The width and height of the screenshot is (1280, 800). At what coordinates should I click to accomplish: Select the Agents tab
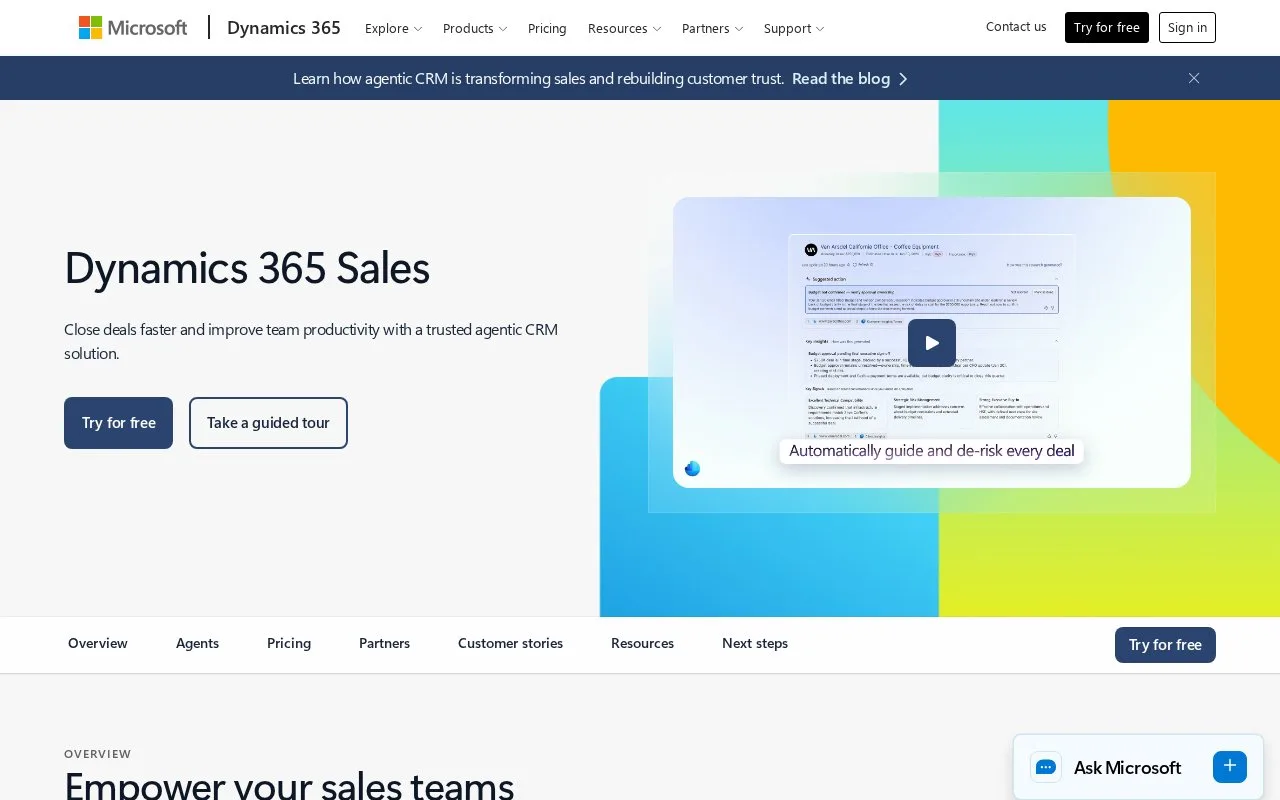pyautogui.click(x=197, y=644)
